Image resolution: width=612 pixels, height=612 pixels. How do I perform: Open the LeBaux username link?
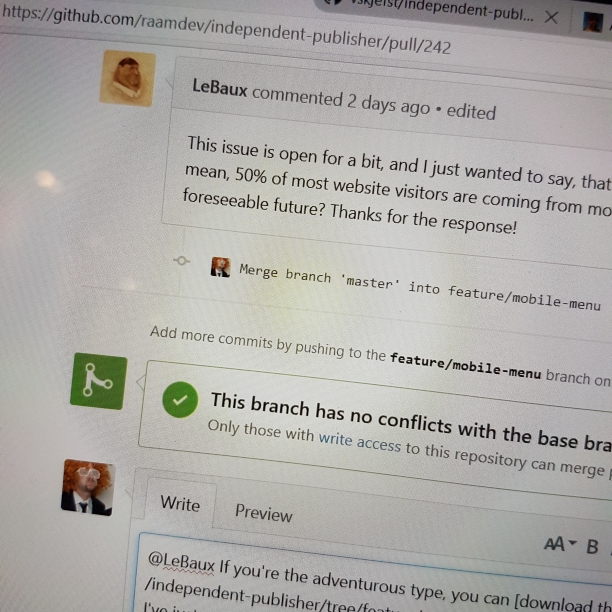(x=220, y=87)
